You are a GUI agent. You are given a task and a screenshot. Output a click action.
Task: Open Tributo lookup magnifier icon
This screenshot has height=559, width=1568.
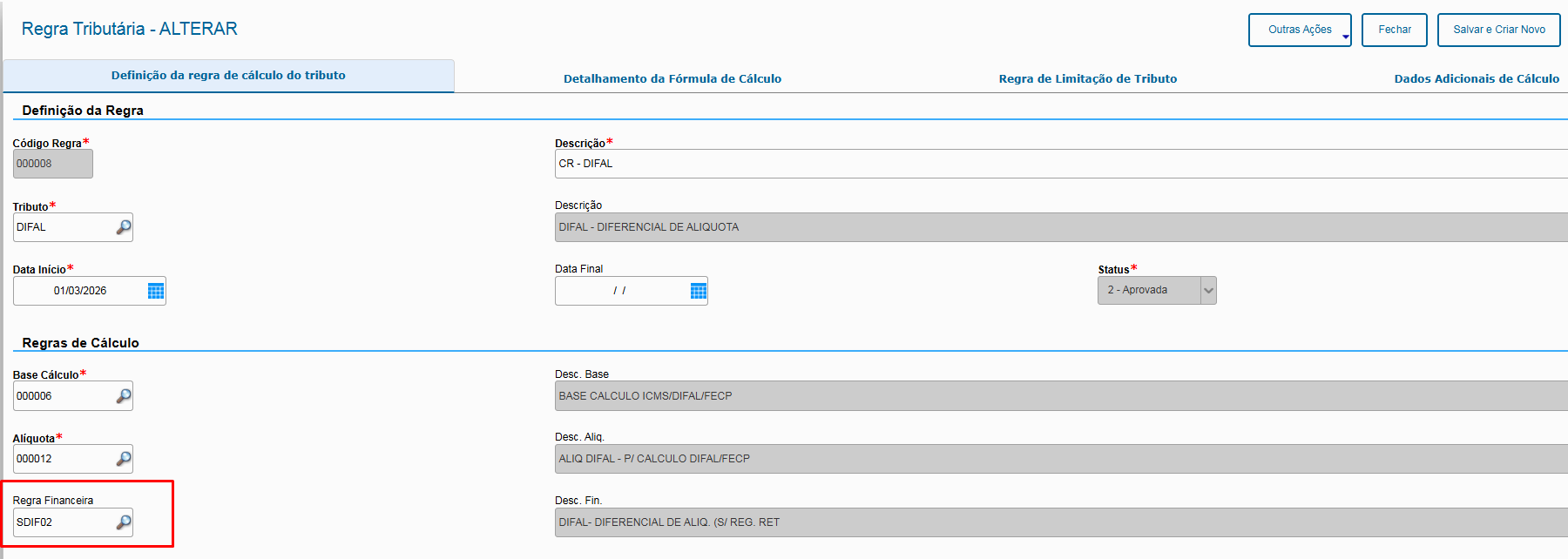(x=124, y=227)
